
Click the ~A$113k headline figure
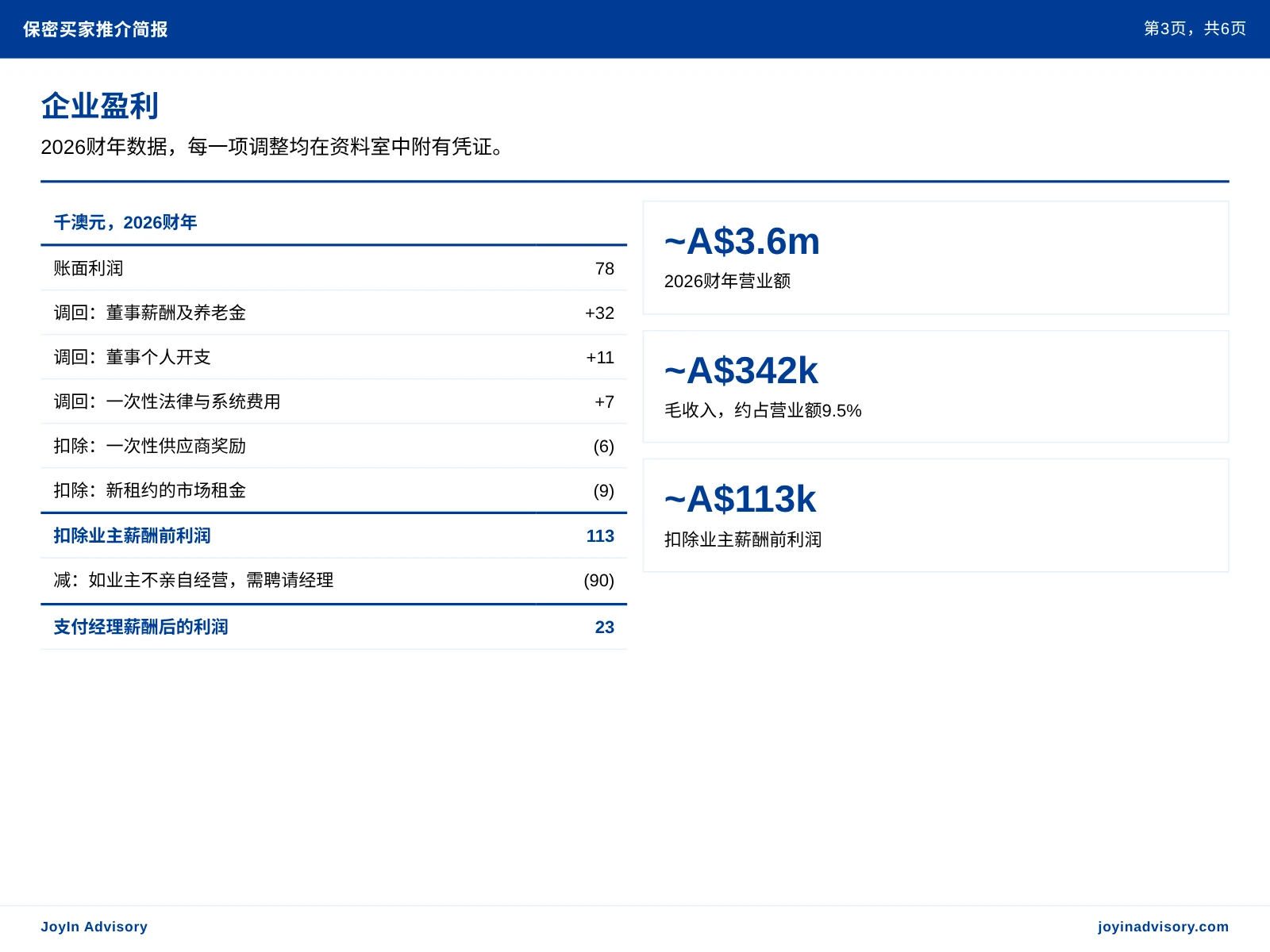tap(741, 499)
